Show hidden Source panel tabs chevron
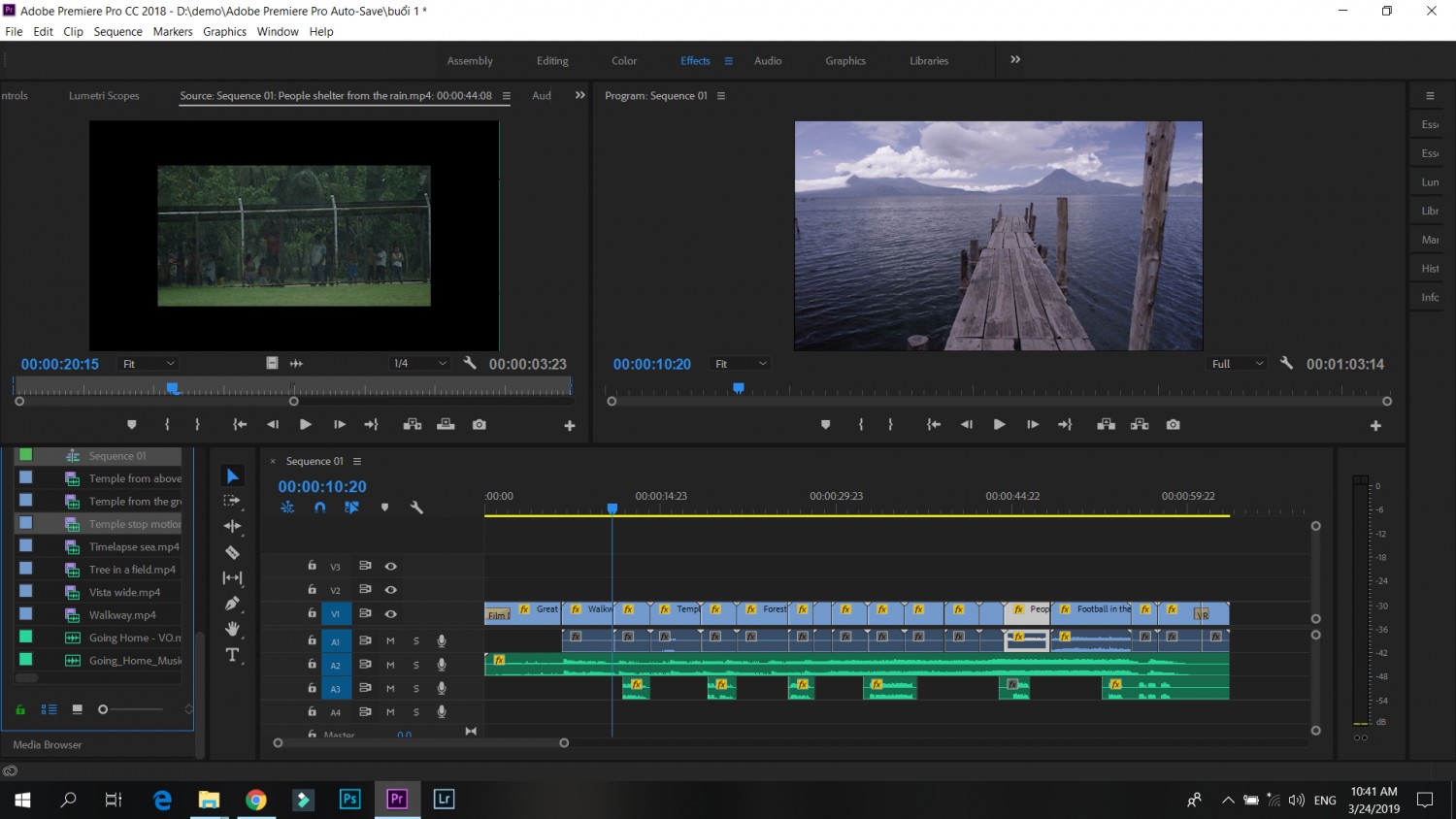The width and height of the screenshot is (1456, 819). point(580,95)
